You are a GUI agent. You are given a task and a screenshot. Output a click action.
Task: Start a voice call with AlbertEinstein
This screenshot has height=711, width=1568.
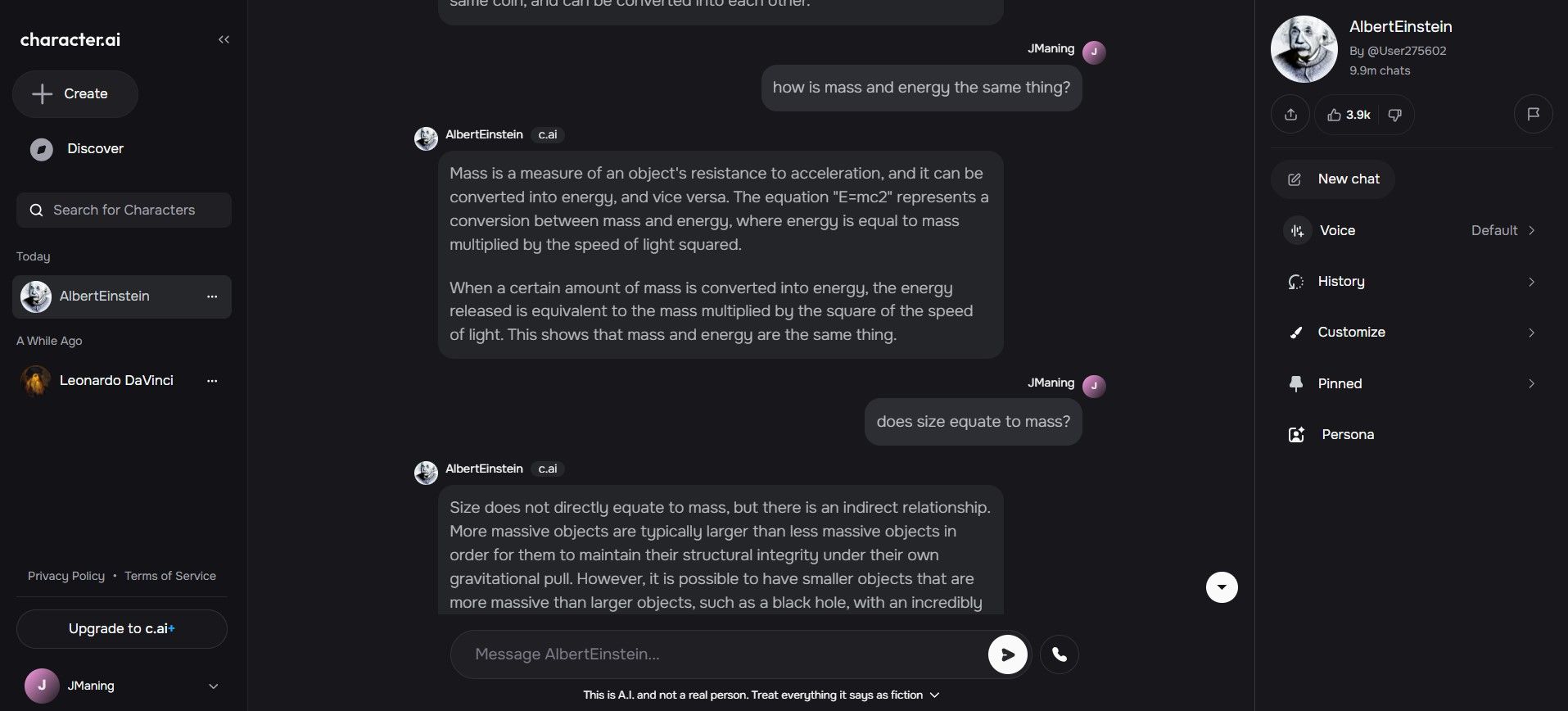click(1059, 654)
